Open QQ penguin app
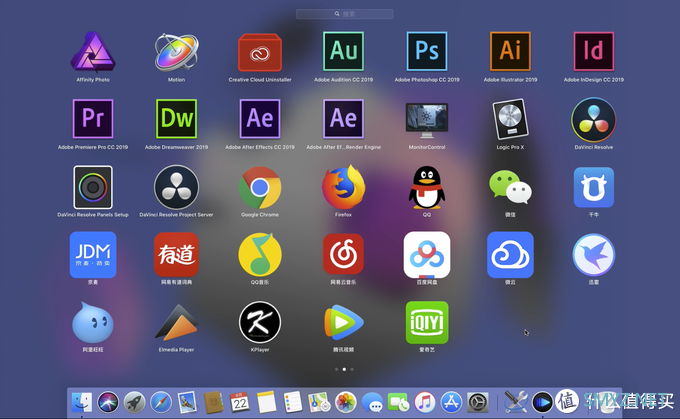Screen dimensions: 680x419 coord(427,187)
